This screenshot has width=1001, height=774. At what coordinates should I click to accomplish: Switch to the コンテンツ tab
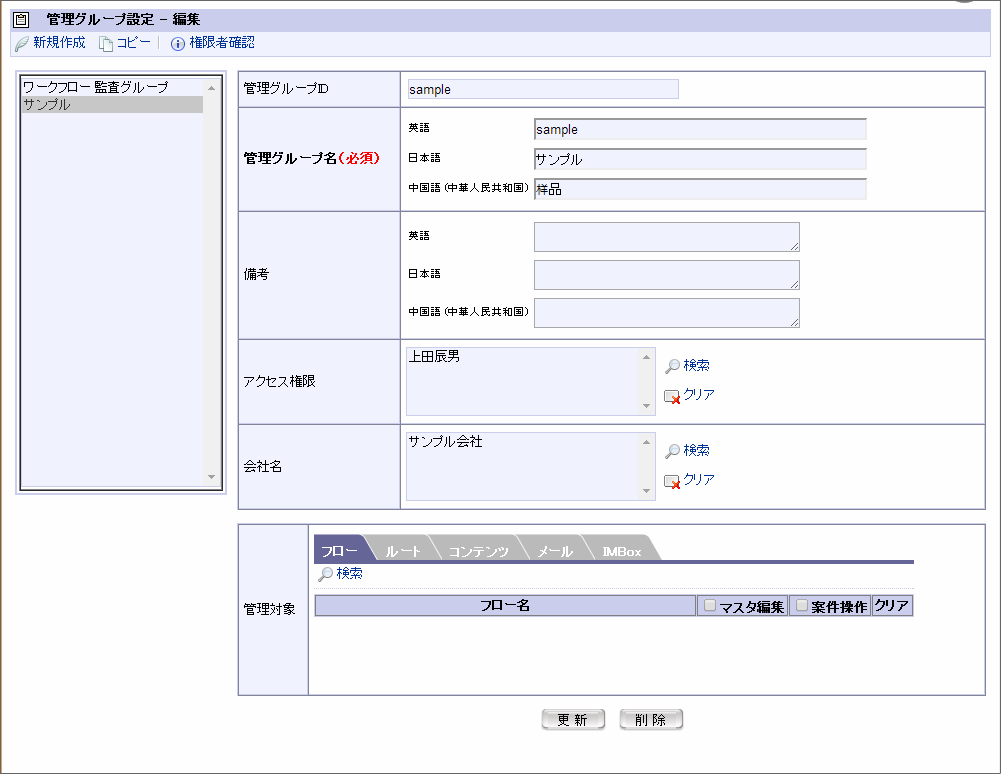(479, 550)
